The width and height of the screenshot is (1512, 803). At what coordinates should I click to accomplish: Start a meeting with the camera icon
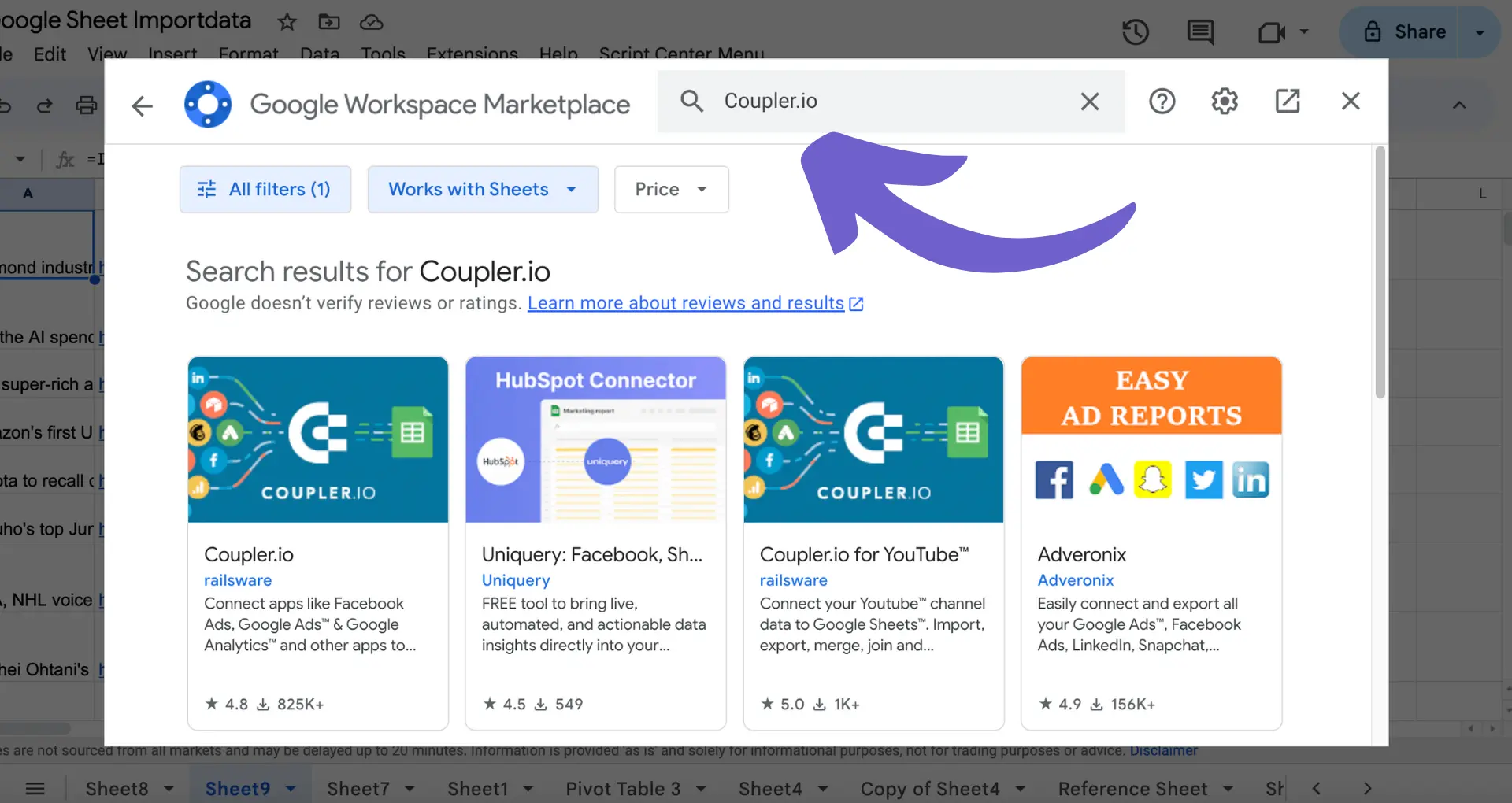[1271, 32]
